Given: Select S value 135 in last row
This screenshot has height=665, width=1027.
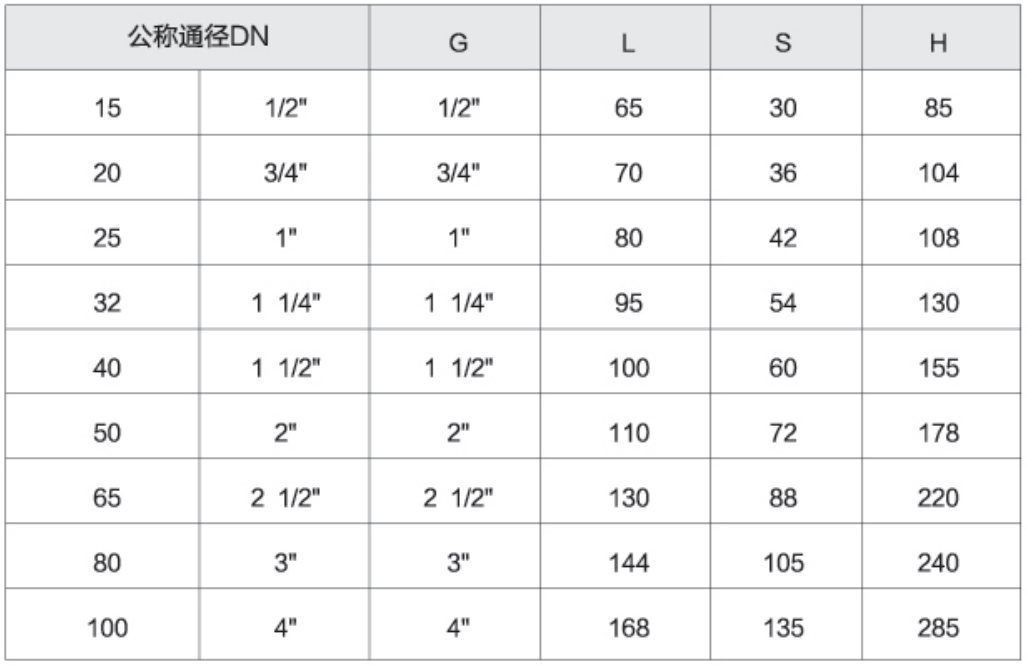Looking at the screenshot, I should (787, 624).
